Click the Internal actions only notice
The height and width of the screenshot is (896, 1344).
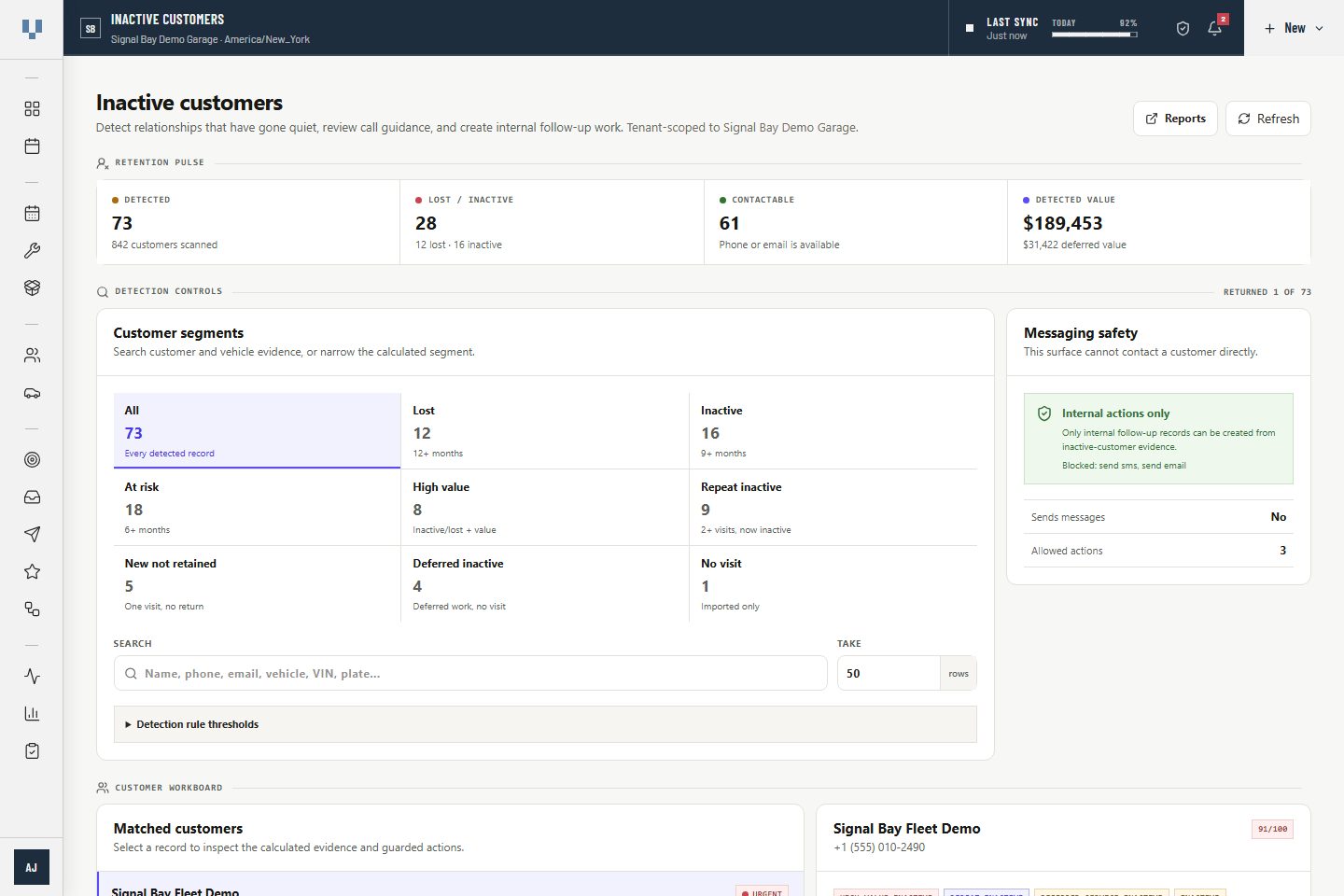[1158, 439]
